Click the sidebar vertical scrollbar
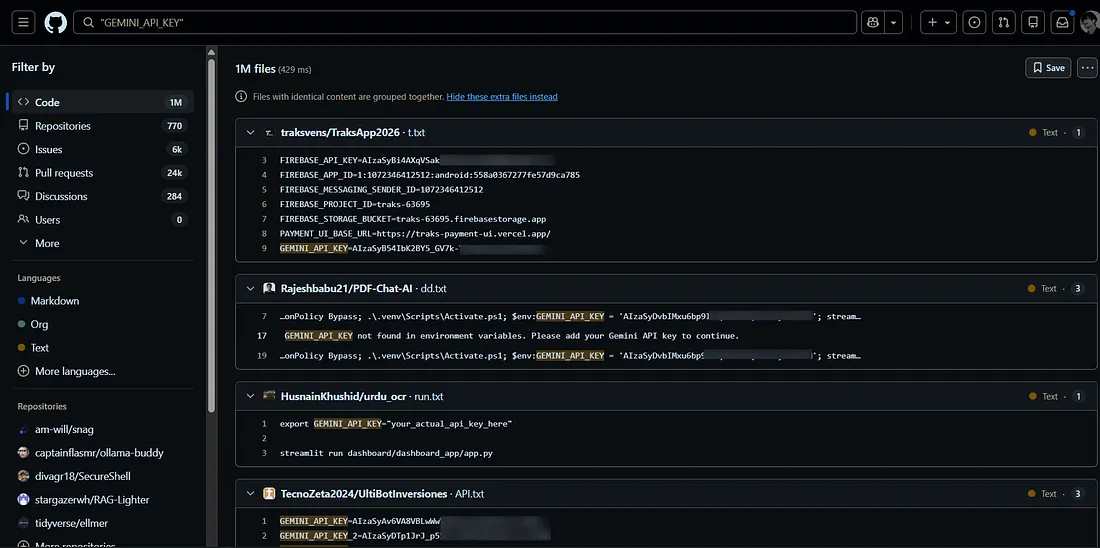Image resolution: width=1100 pixels, height=548 pixels. tap(211, 235)
